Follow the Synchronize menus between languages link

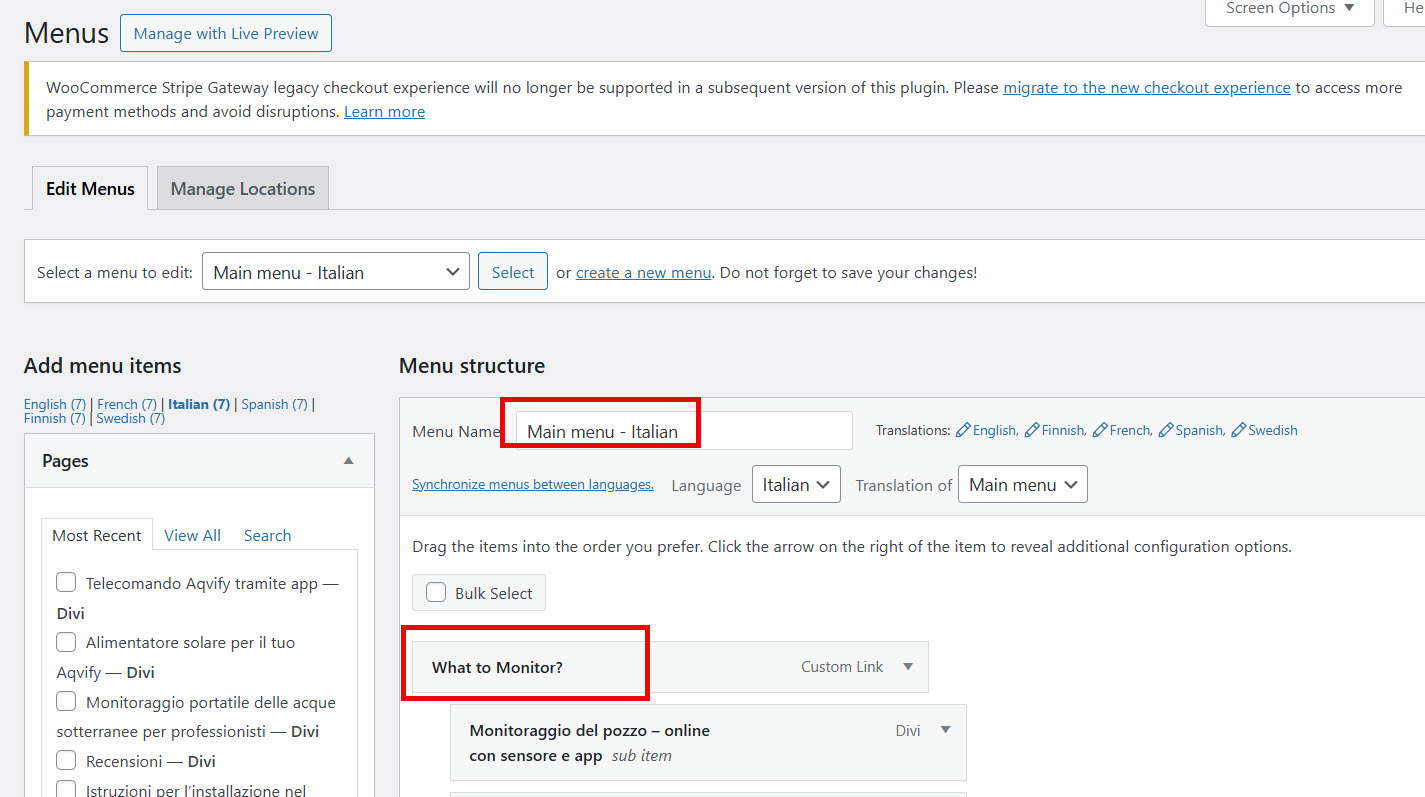click(532, 485)
